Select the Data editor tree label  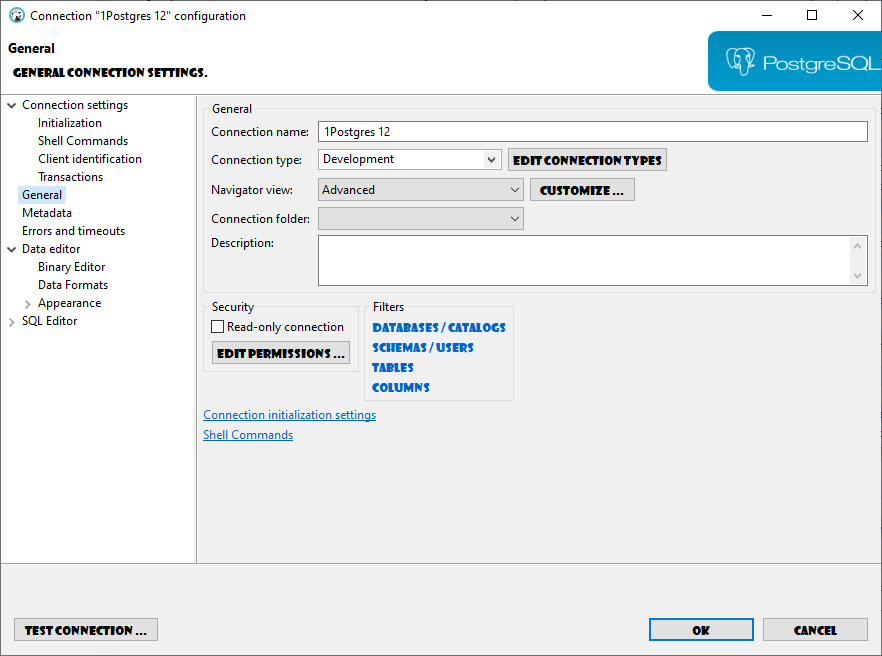coord(51,249)
